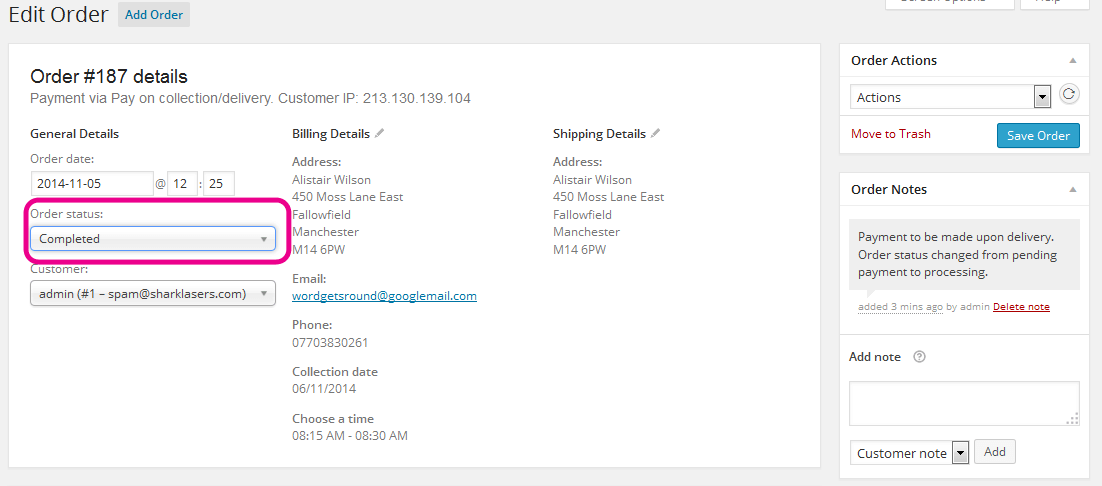Open the Actions dropdown
The height and width of the screenshot is (486, 1102).
pyautogui.click(x=950, y=98)
